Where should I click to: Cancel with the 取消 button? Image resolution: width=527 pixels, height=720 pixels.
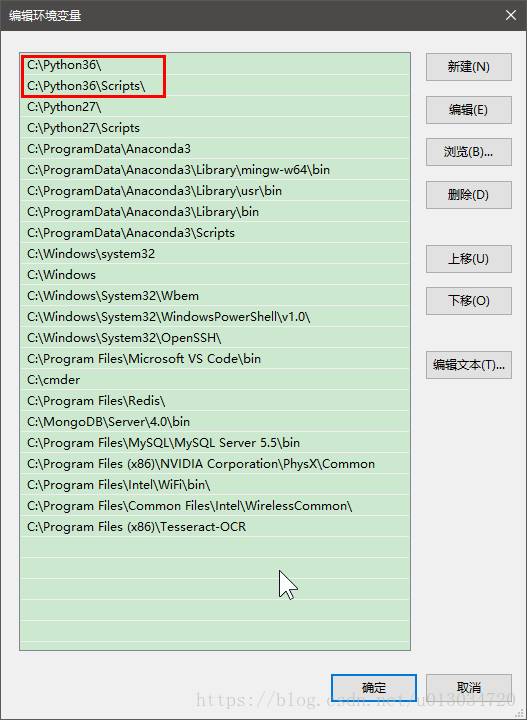[469, 687]
